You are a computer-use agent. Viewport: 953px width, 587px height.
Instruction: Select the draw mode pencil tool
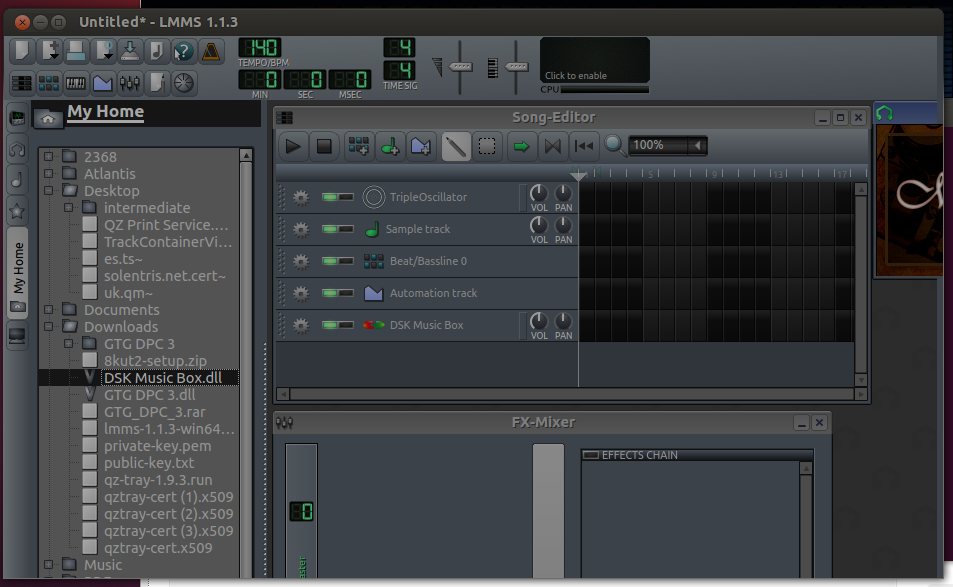(x=455, y=146)
